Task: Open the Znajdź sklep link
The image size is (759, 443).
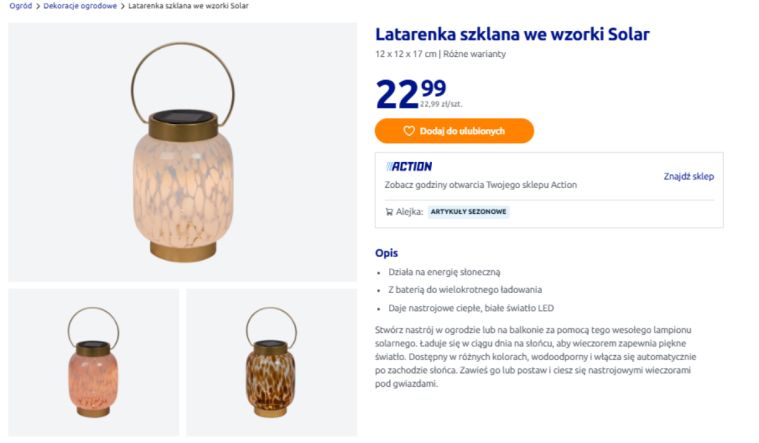Action: 689,176
